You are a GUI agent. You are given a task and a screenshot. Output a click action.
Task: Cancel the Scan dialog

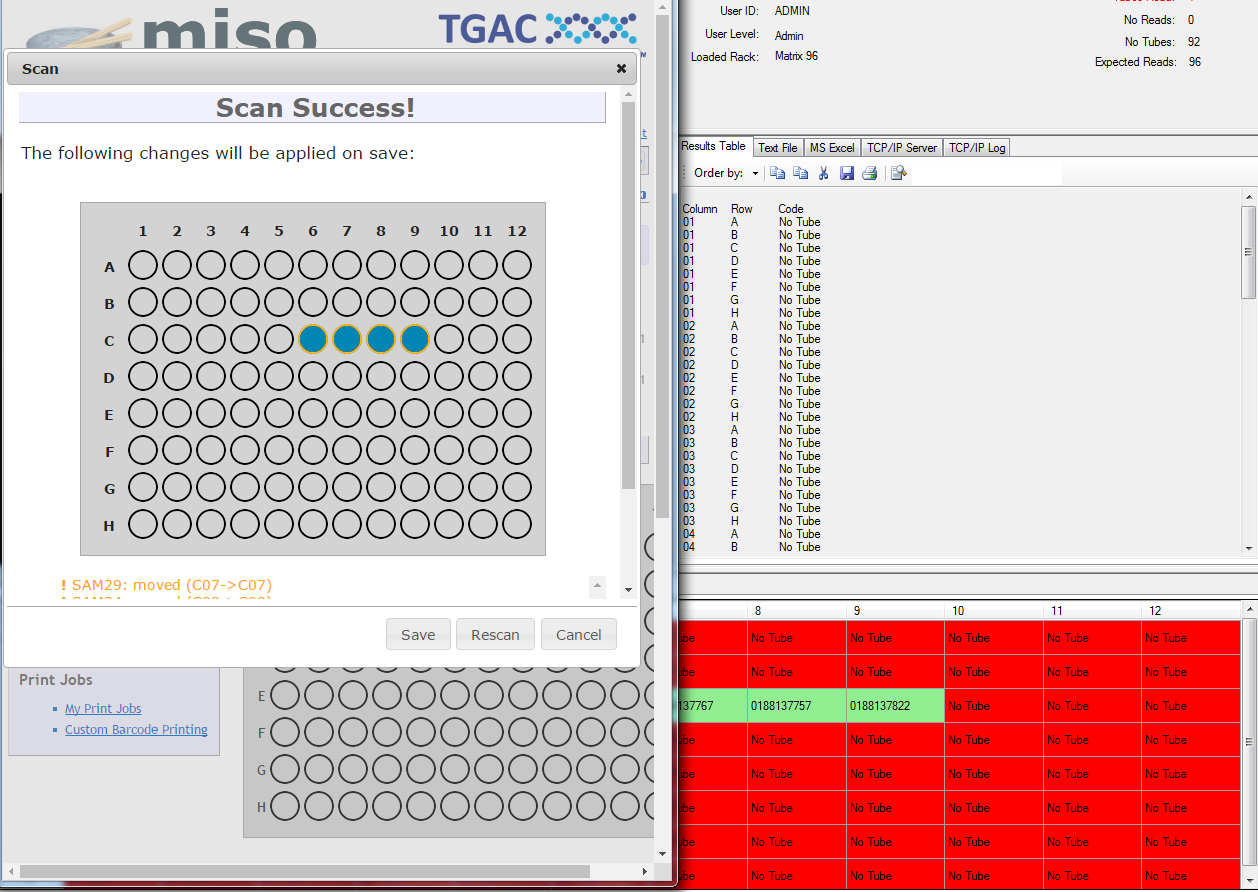coord(578,634)
